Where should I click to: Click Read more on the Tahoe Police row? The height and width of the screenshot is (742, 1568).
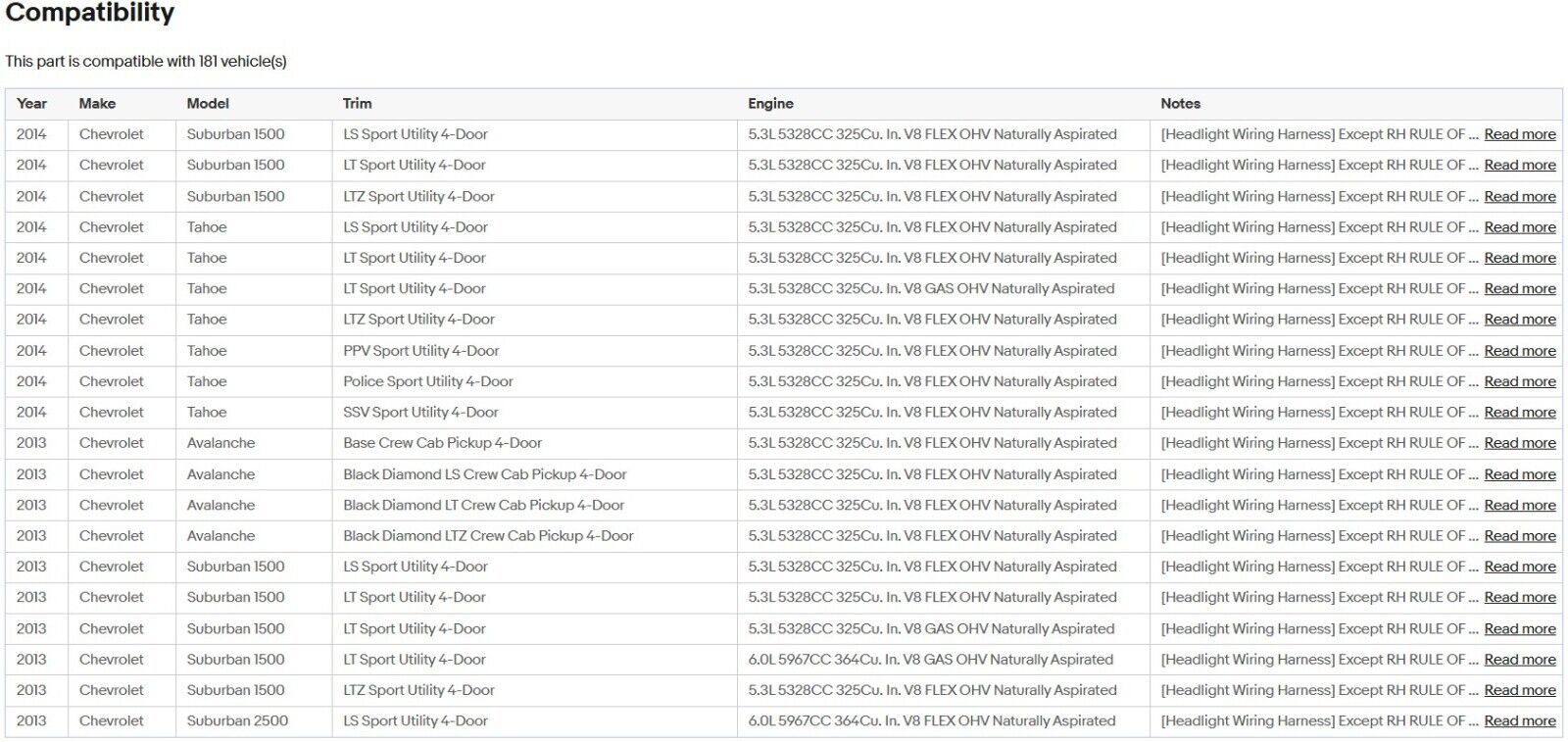[1519, 381]
